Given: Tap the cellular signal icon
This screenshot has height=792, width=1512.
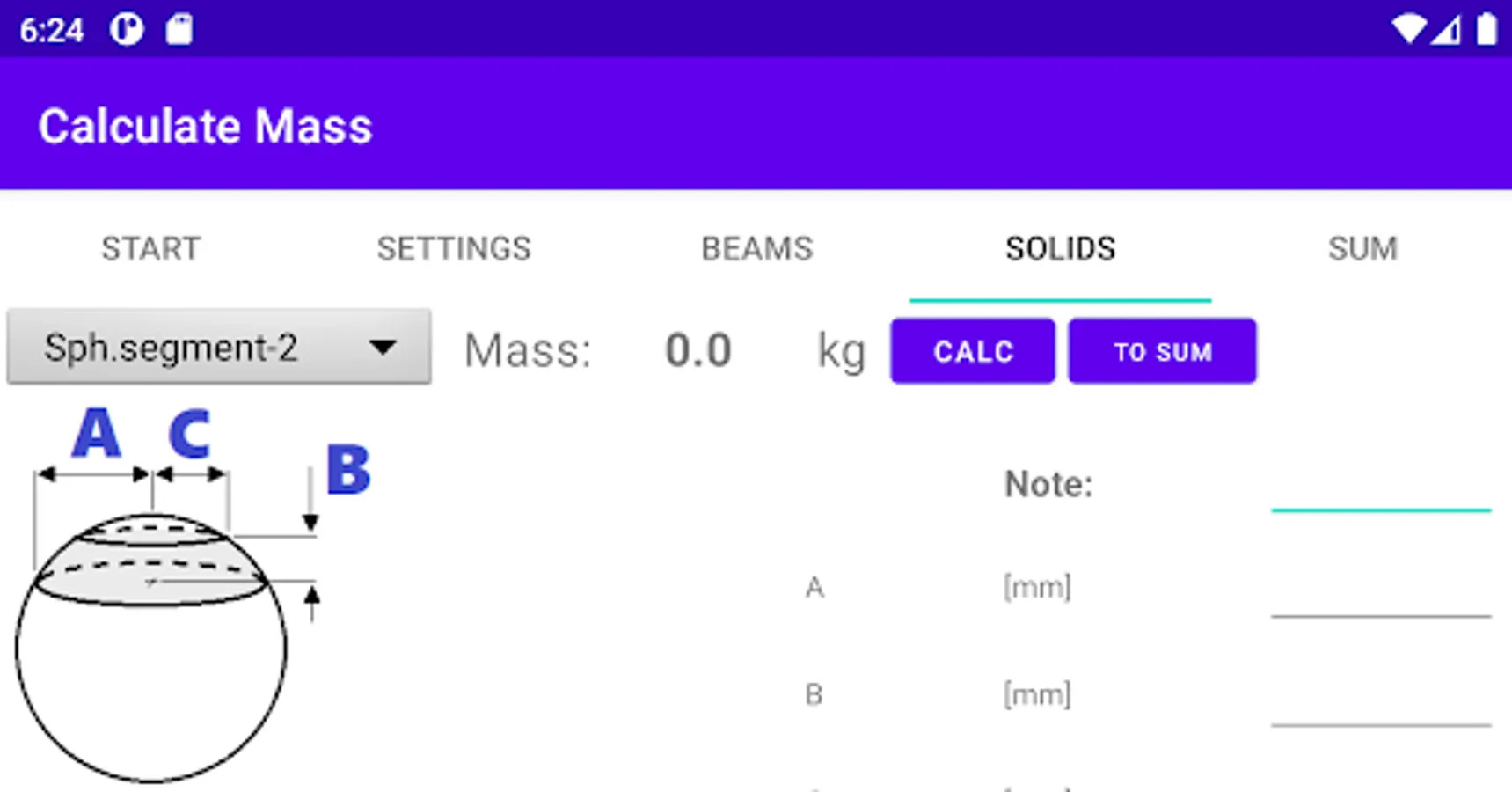Looking at the screenshot, I should [x=1447, y=31].
